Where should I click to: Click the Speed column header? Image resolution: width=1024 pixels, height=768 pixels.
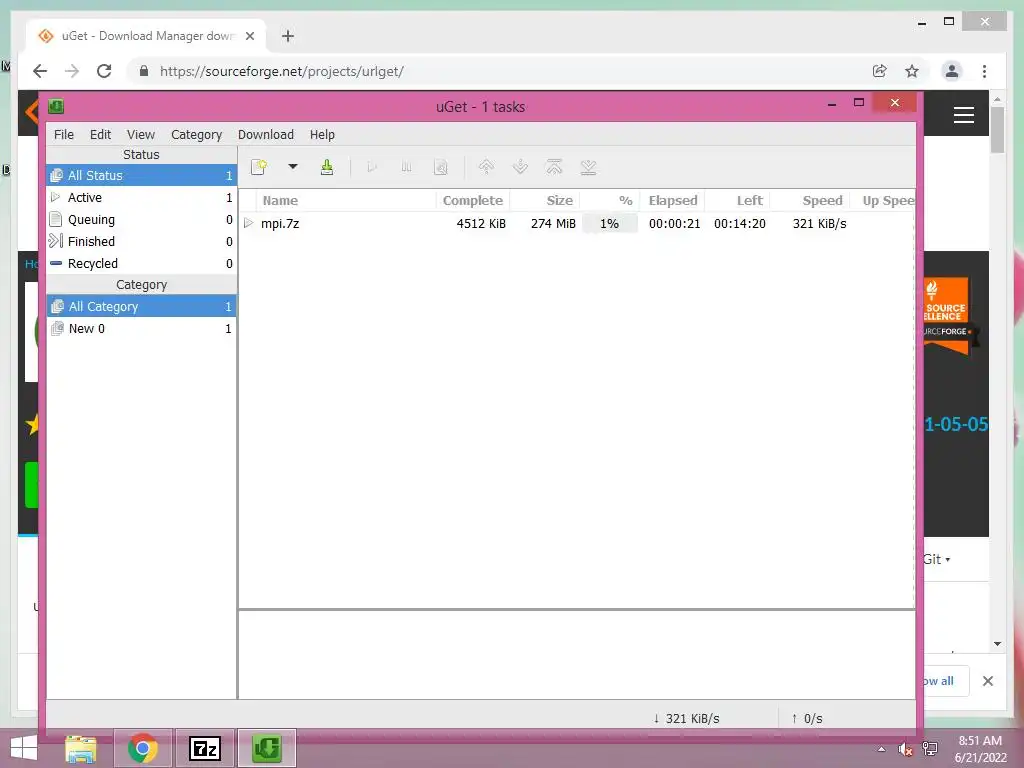[x=810, y=200]
